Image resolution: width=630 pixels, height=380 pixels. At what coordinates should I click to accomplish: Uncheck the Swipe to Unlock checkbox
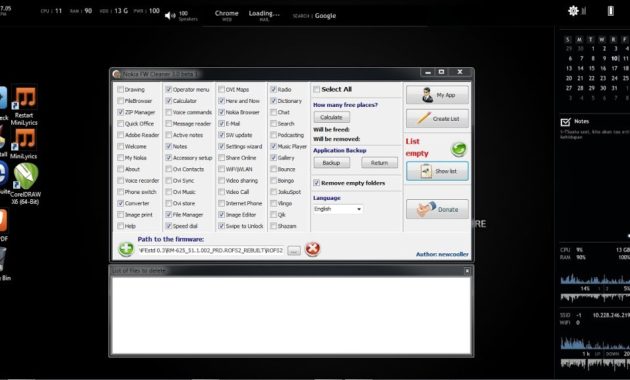pos(221,226)
